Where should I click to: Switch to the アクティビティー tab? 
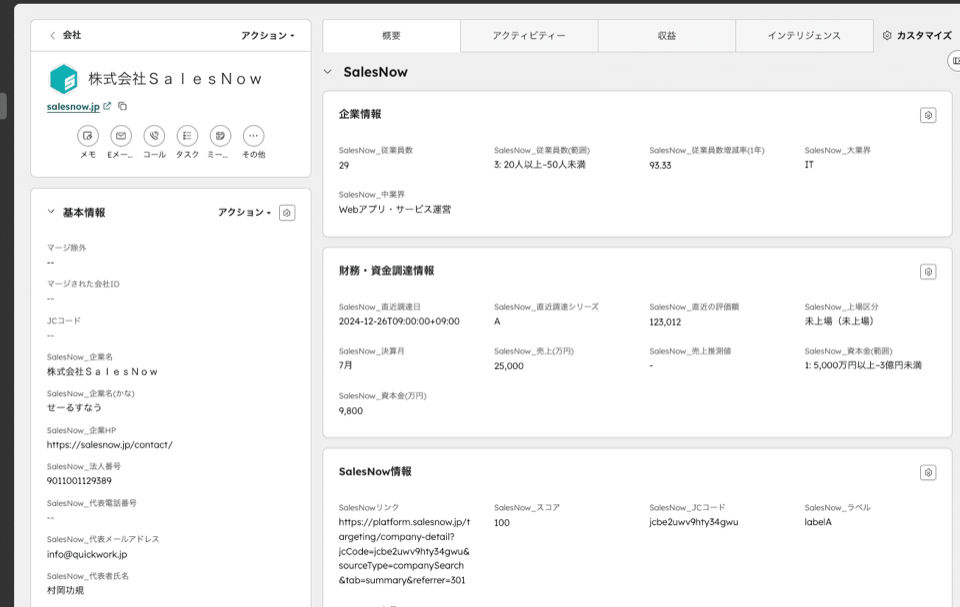click(x=529, y=36)
